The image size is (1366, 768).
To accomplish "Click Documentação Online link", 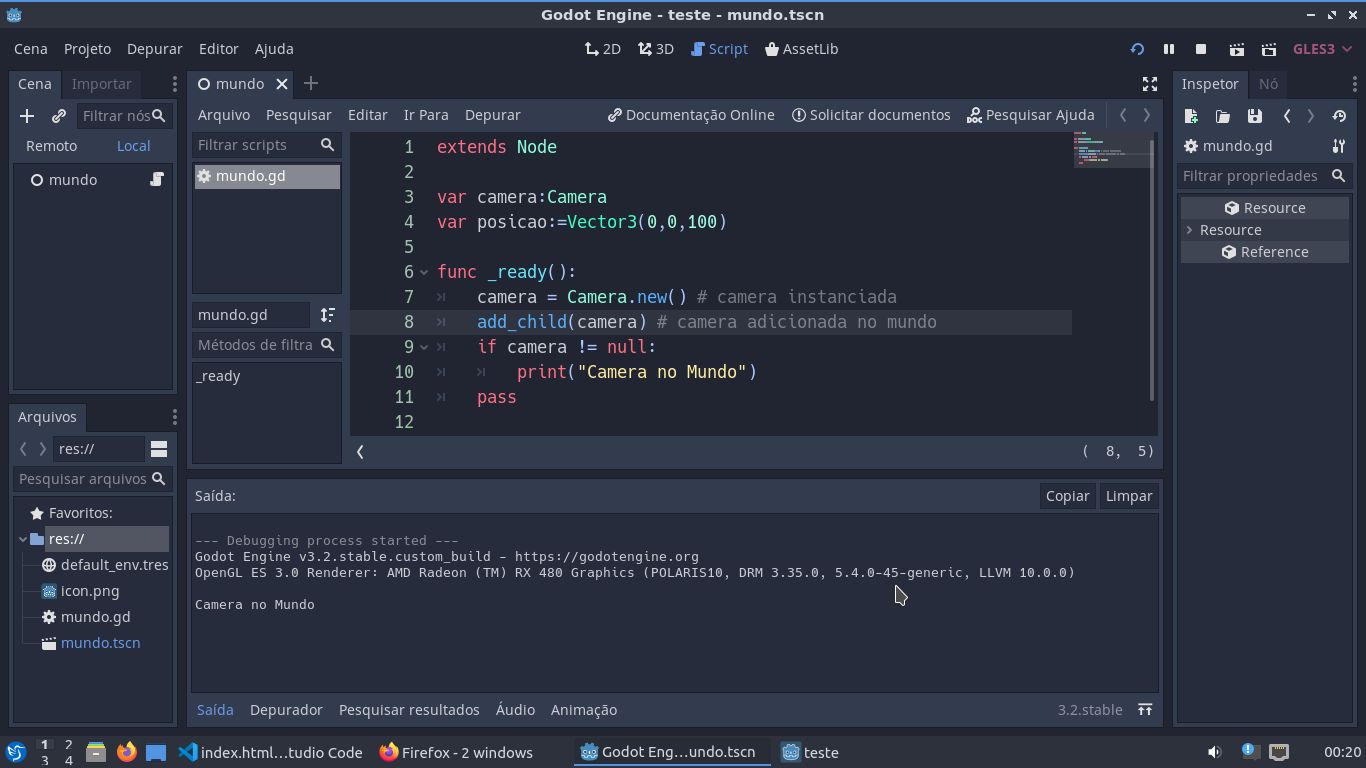I will (x=691, y=115).
